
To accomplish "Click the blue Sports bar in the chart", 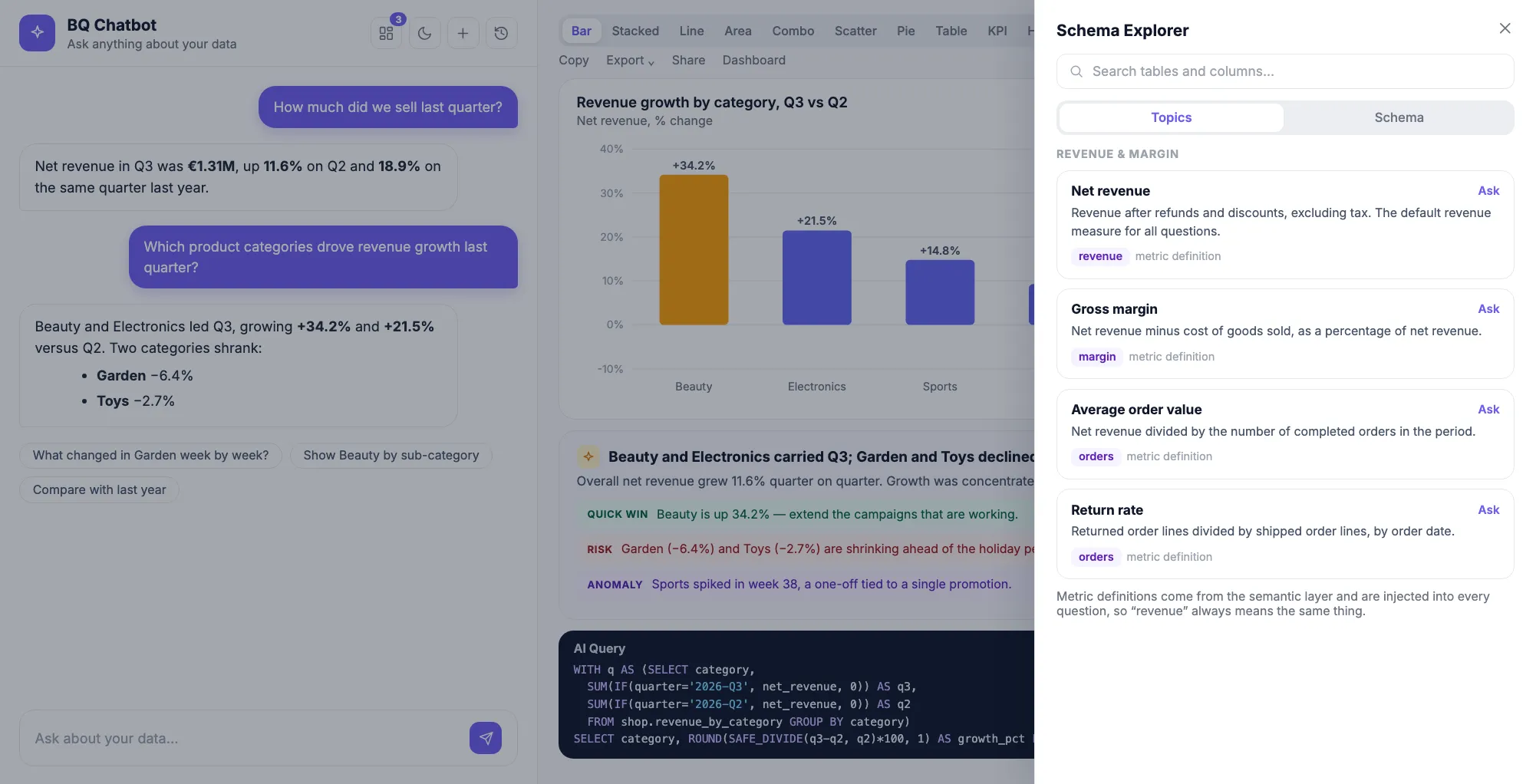I will click(x=940, y=292).
